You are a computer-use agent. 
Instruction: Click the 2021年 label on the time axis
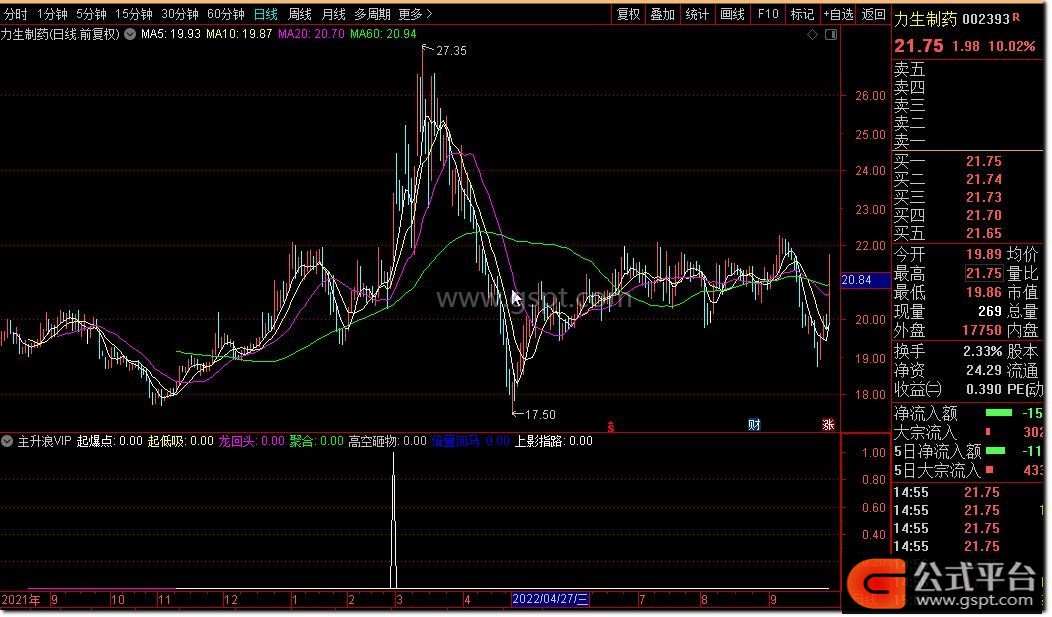click(x=21, y=600)
